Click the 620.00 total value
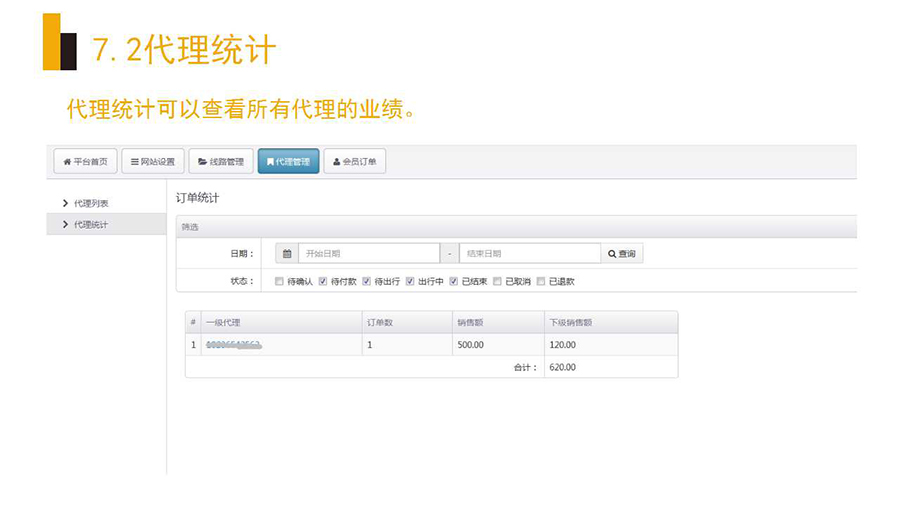 562,367
